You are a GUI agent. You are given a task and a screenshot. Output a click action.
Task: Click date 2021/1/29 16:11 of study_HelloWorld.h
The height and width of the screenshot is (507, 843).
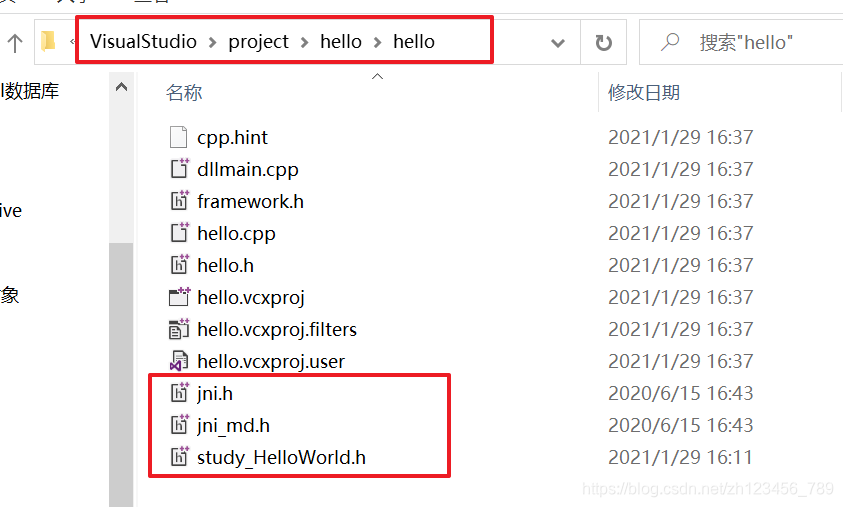(681, 458)
